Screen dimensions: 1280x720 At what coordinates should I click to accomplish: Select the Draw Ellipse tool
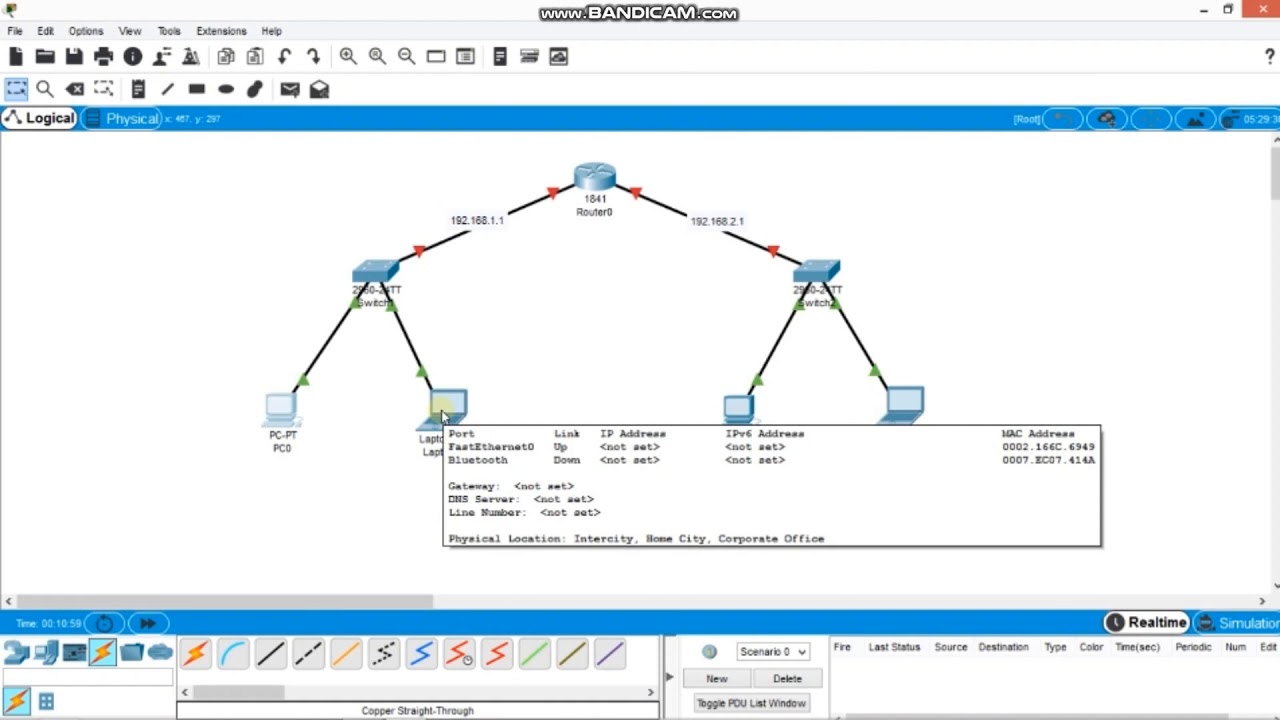[226, 90]
